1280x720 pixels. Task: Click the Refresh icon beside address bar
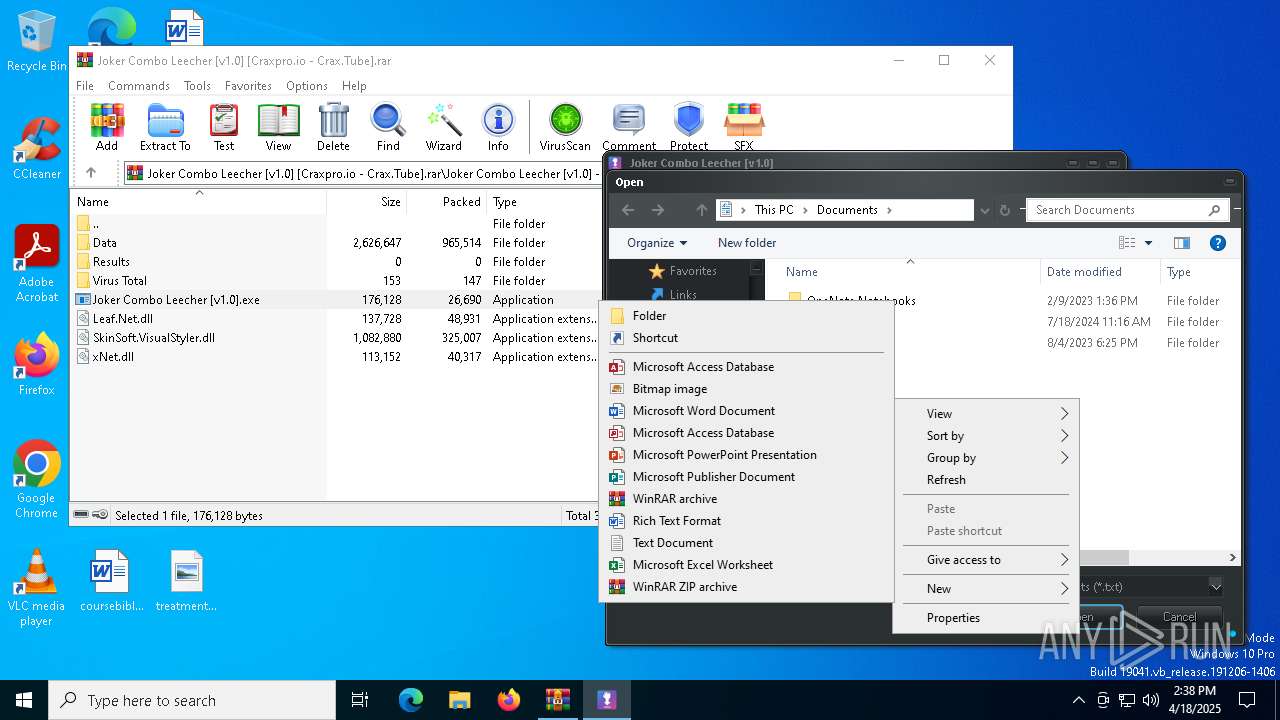(1005, 210)
